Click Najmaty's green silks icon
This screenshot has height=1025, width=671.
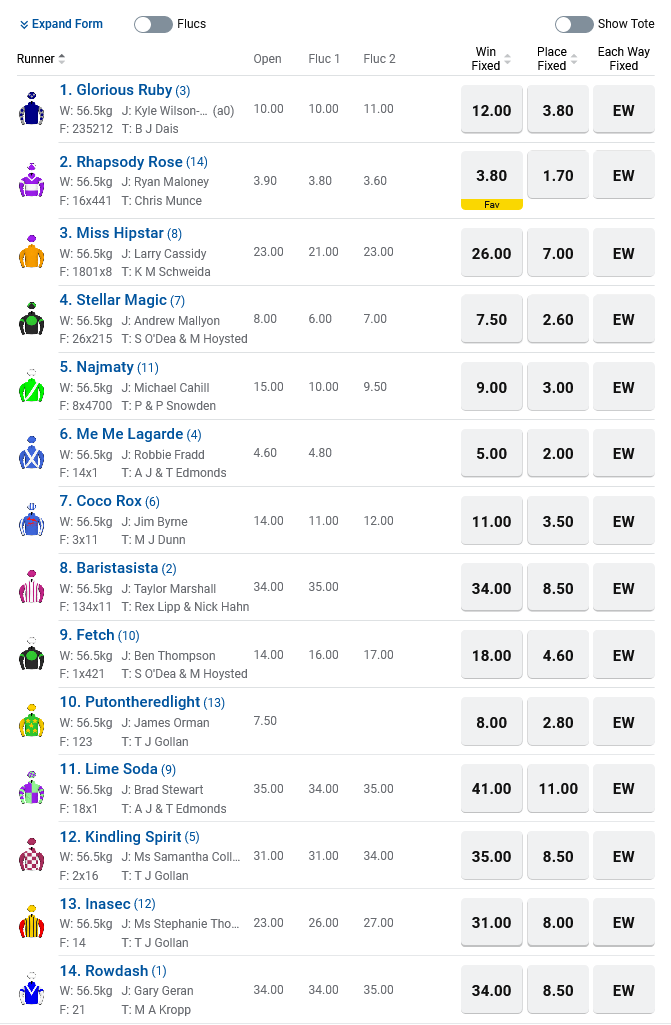point(32,387)
